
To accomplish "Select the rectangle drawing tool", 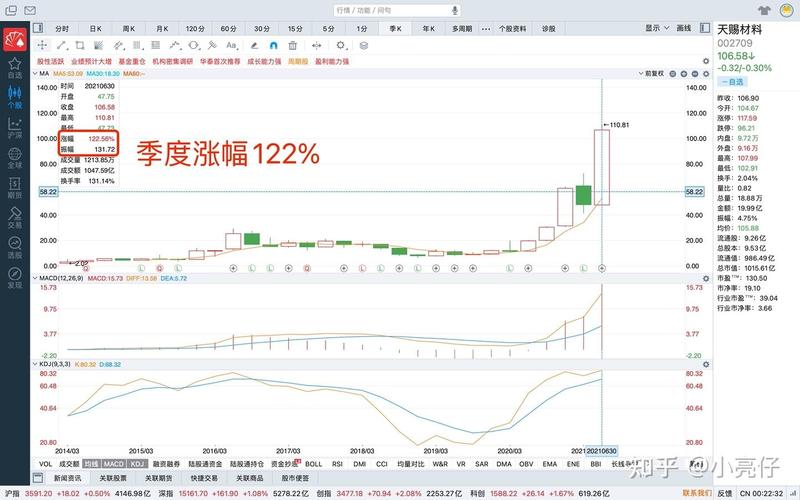I will pos(80,45).
